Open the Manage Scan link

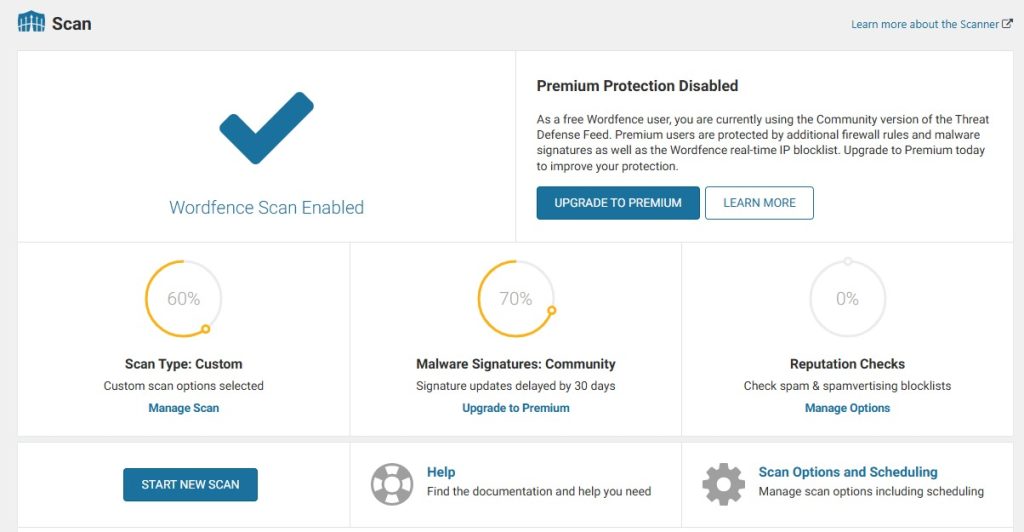click(184, 408)
